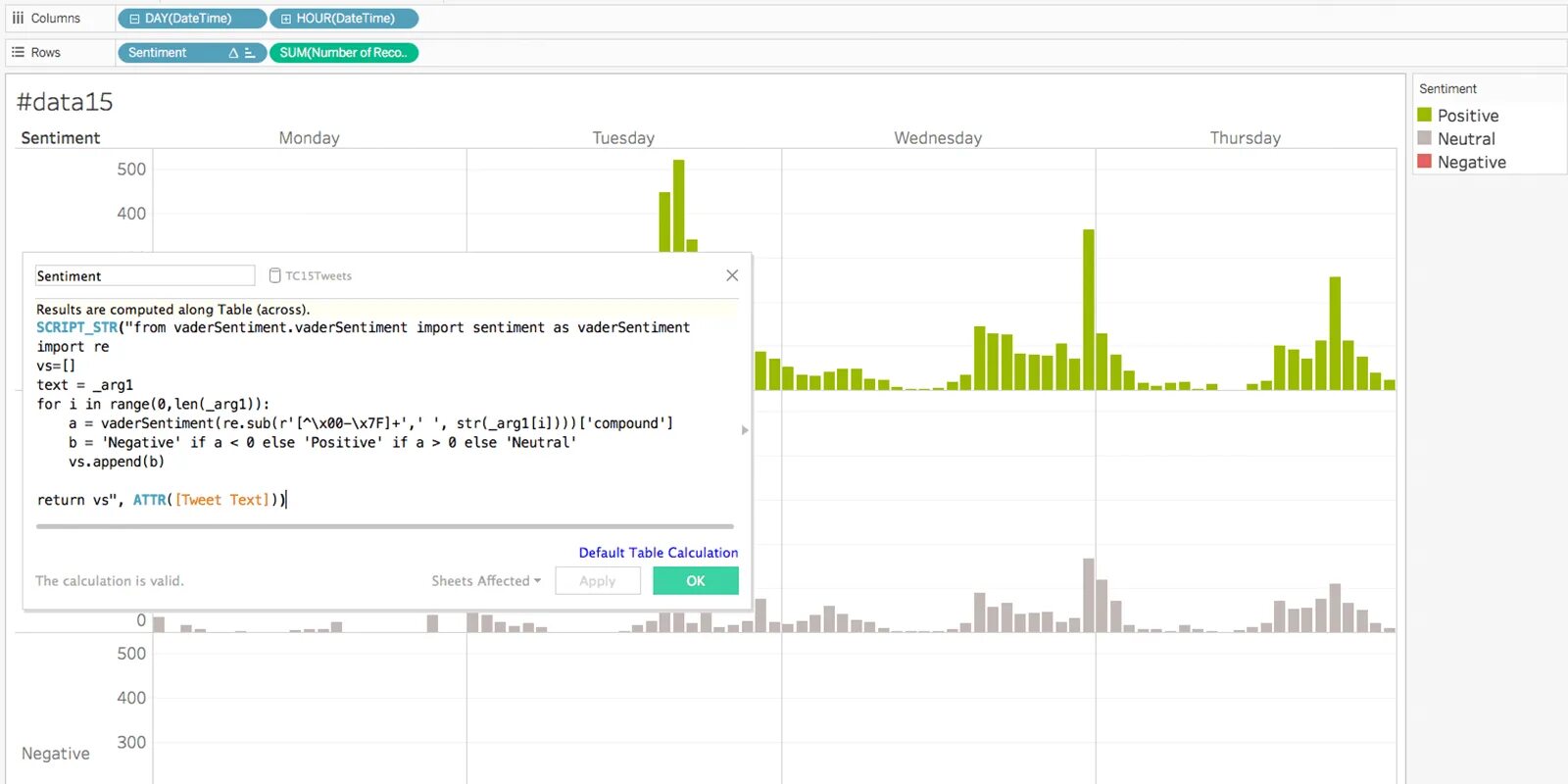Open the Sheets Affected dropdown
This screenshot has height=784, width=1568.
coord(486,581)
